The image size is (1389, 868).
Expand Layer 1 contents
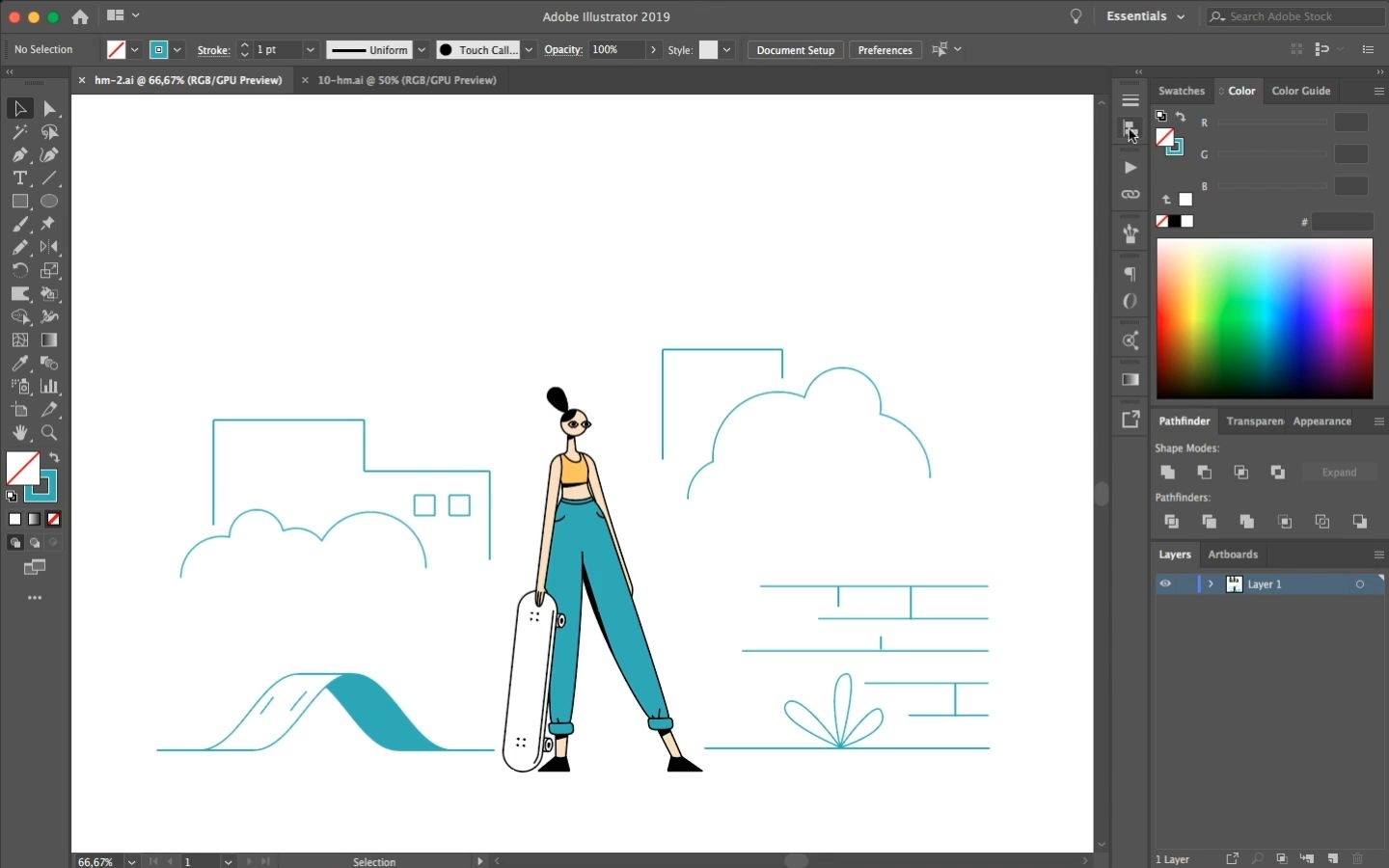(x=1211, y=584)
